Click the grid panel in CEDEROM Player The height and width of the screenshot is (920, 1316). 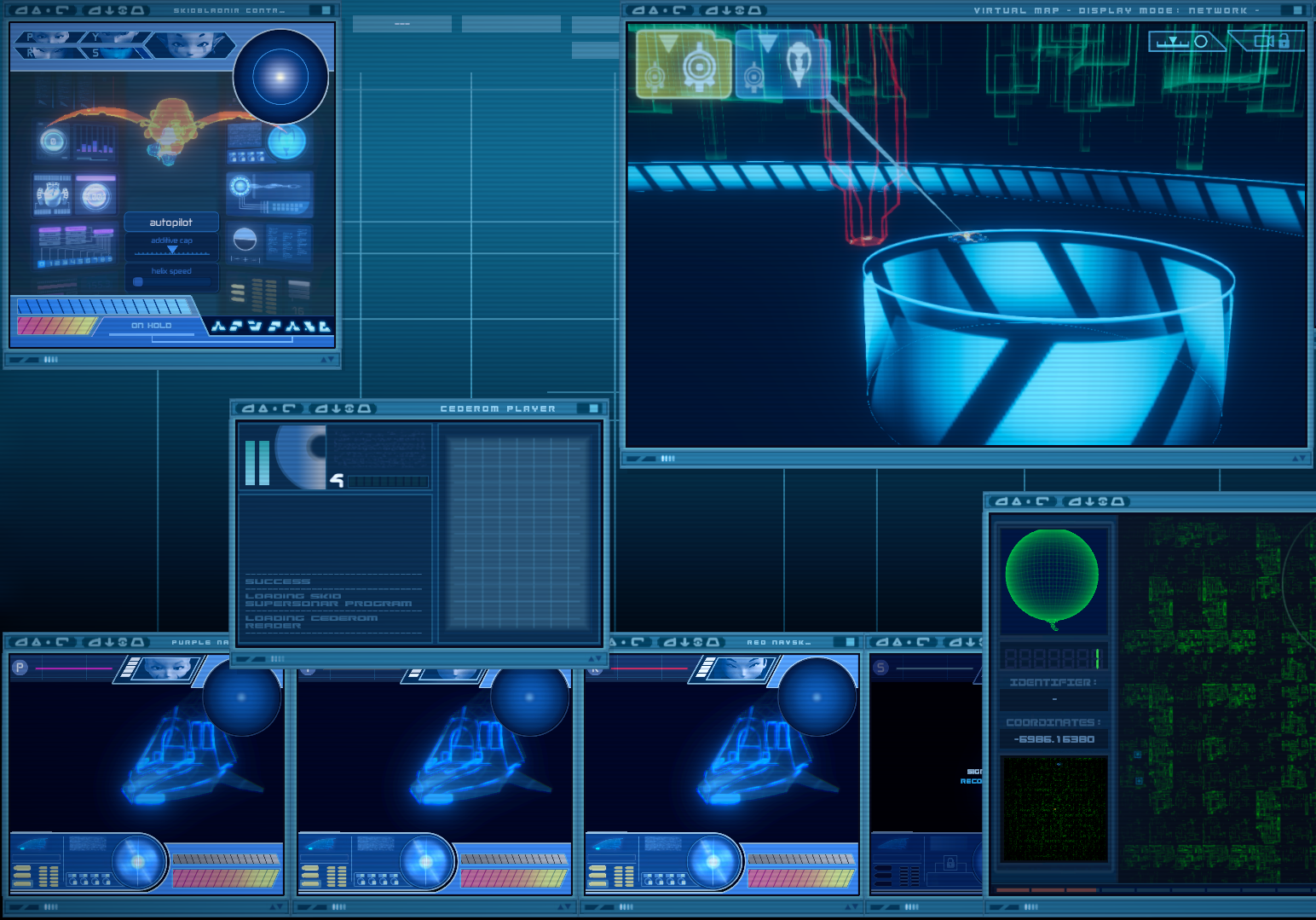[519, 533]
